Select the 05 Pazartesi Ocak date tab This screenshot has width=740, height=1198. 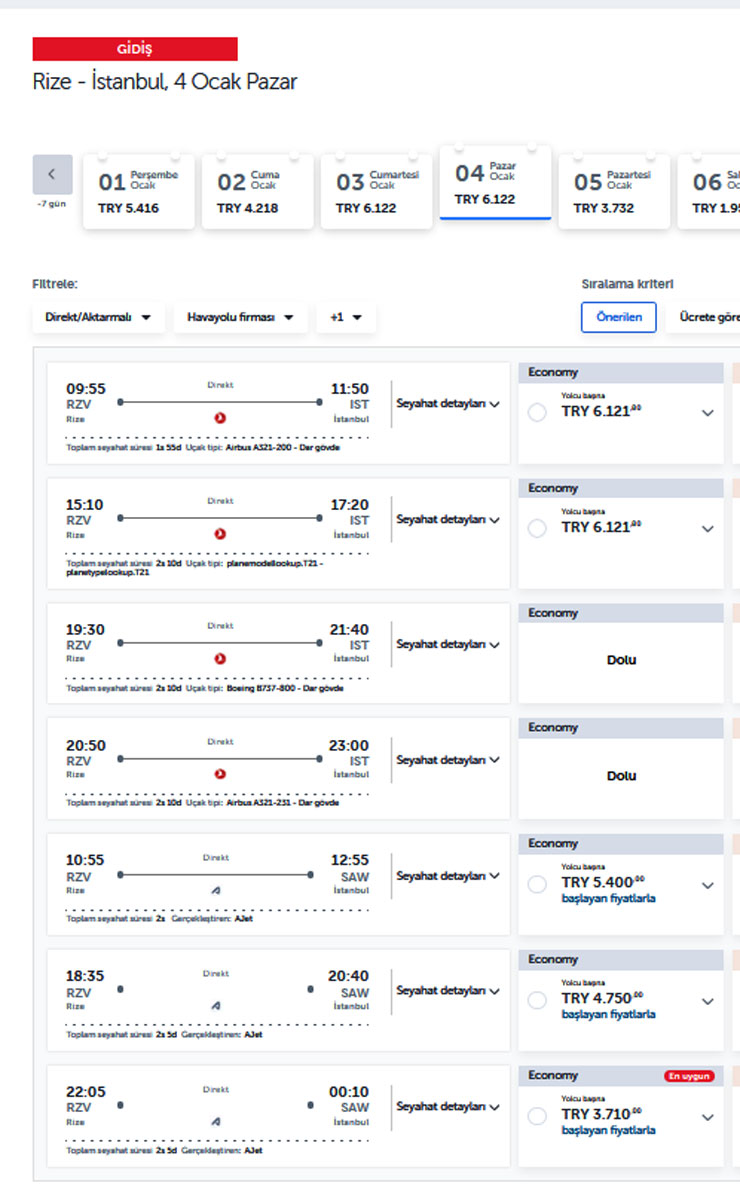click(x=613, y=192)
